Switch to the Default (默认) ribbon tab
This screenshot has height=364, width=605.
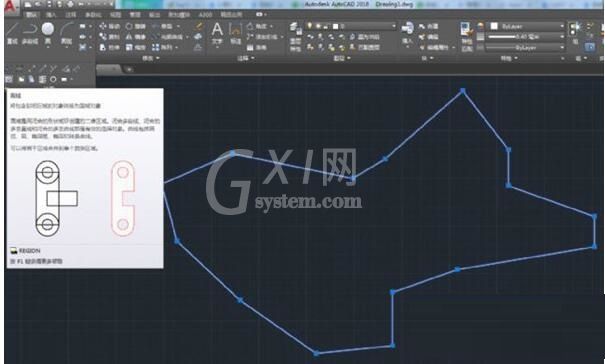pyautogui.click(x=32, y=15)
